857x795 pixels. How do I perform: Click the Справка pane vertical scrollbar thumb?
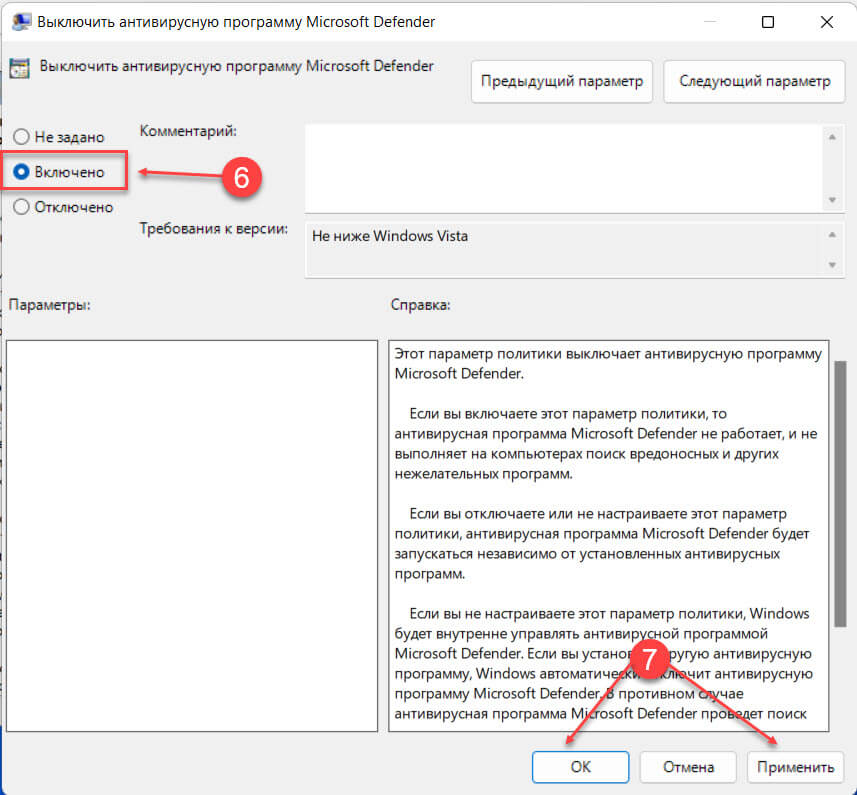pos(840,493)
